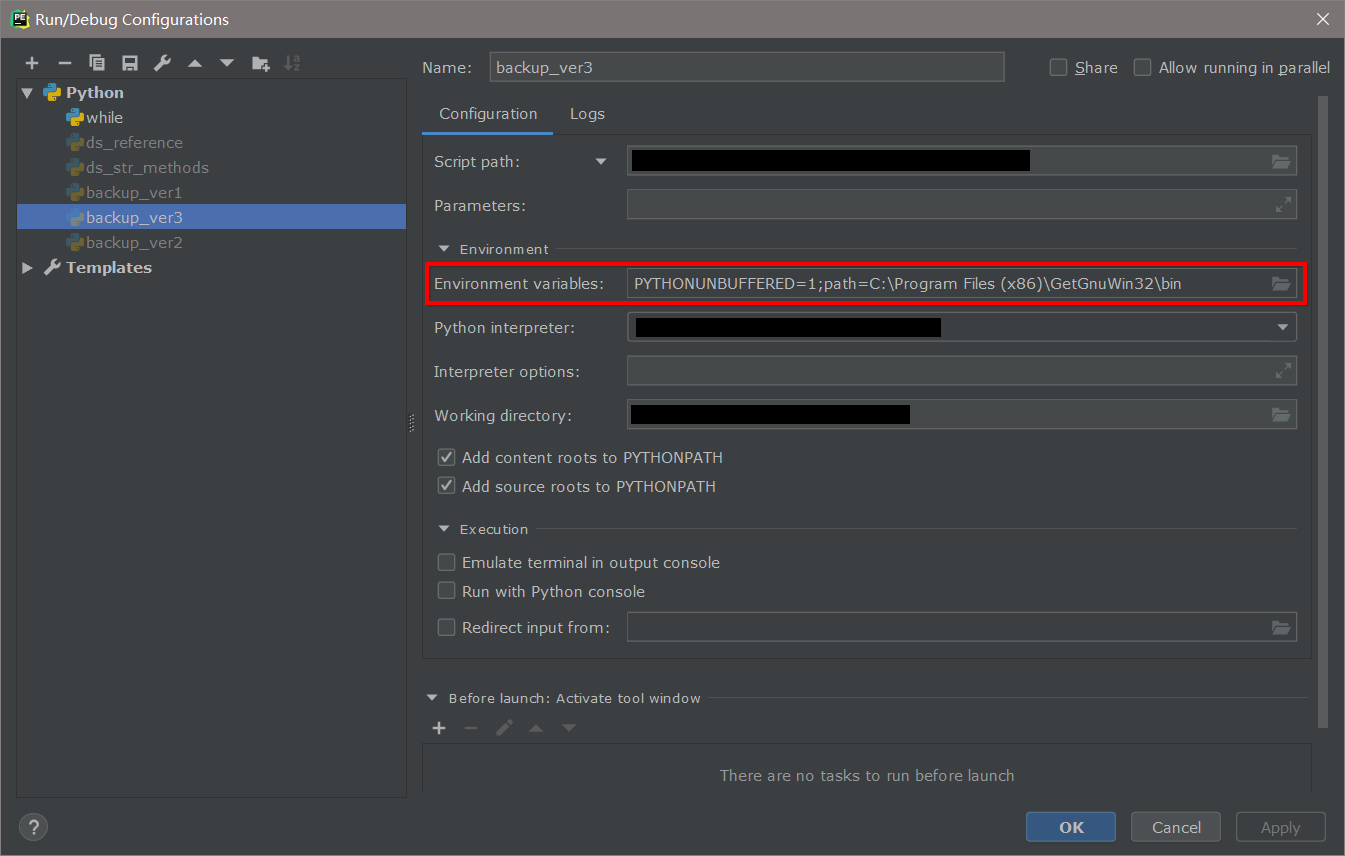Viewport: 1345px width, 856px height.
Task: Expand the Parameters field editor
Action: [x=1283, y=204]
